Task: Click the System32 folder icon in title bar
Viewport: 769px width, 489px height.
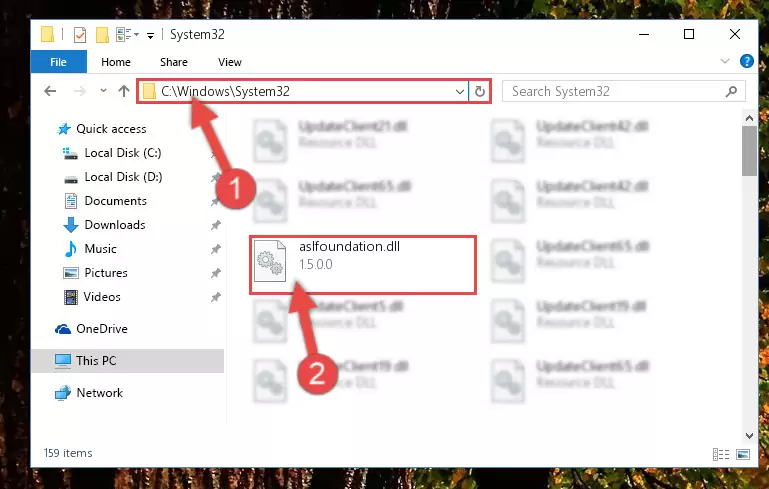Action: [x=47, y=34]
